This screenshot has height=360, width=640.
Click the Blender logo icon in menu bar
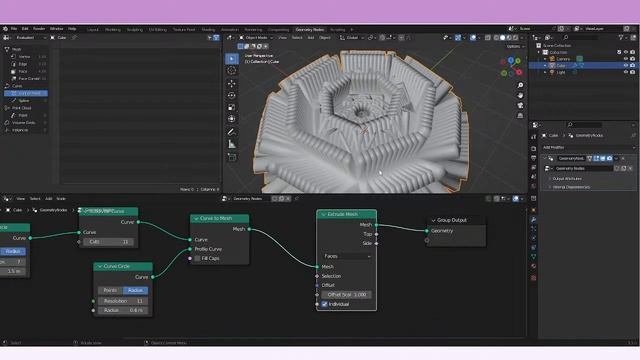click(5, 29)
